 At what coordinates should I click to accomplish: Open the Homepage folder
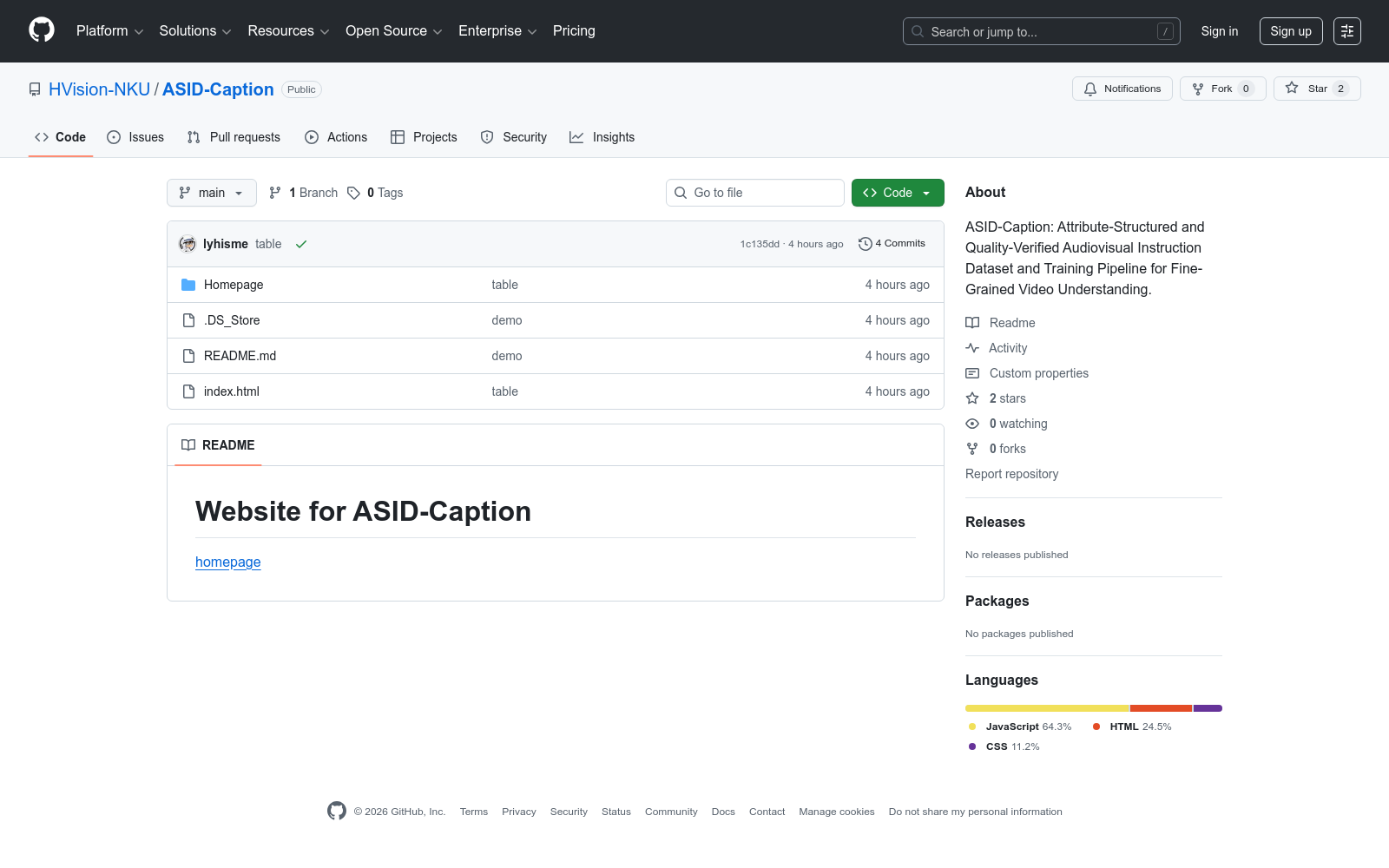click(234, 285)
